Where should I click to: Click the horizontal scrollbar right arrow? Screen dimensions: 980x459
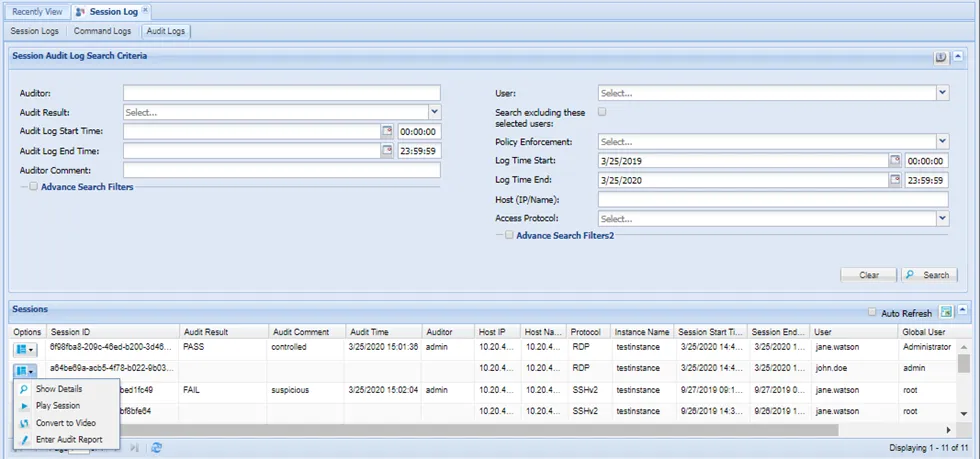click(948, 430)
